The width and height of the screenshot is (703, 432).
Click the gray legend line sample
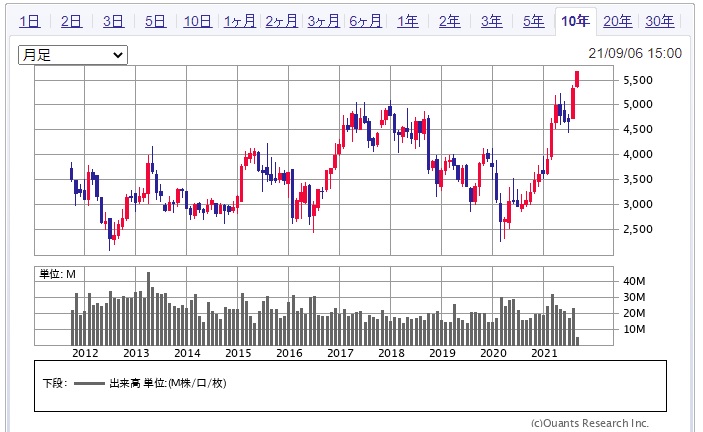point(89,384)
